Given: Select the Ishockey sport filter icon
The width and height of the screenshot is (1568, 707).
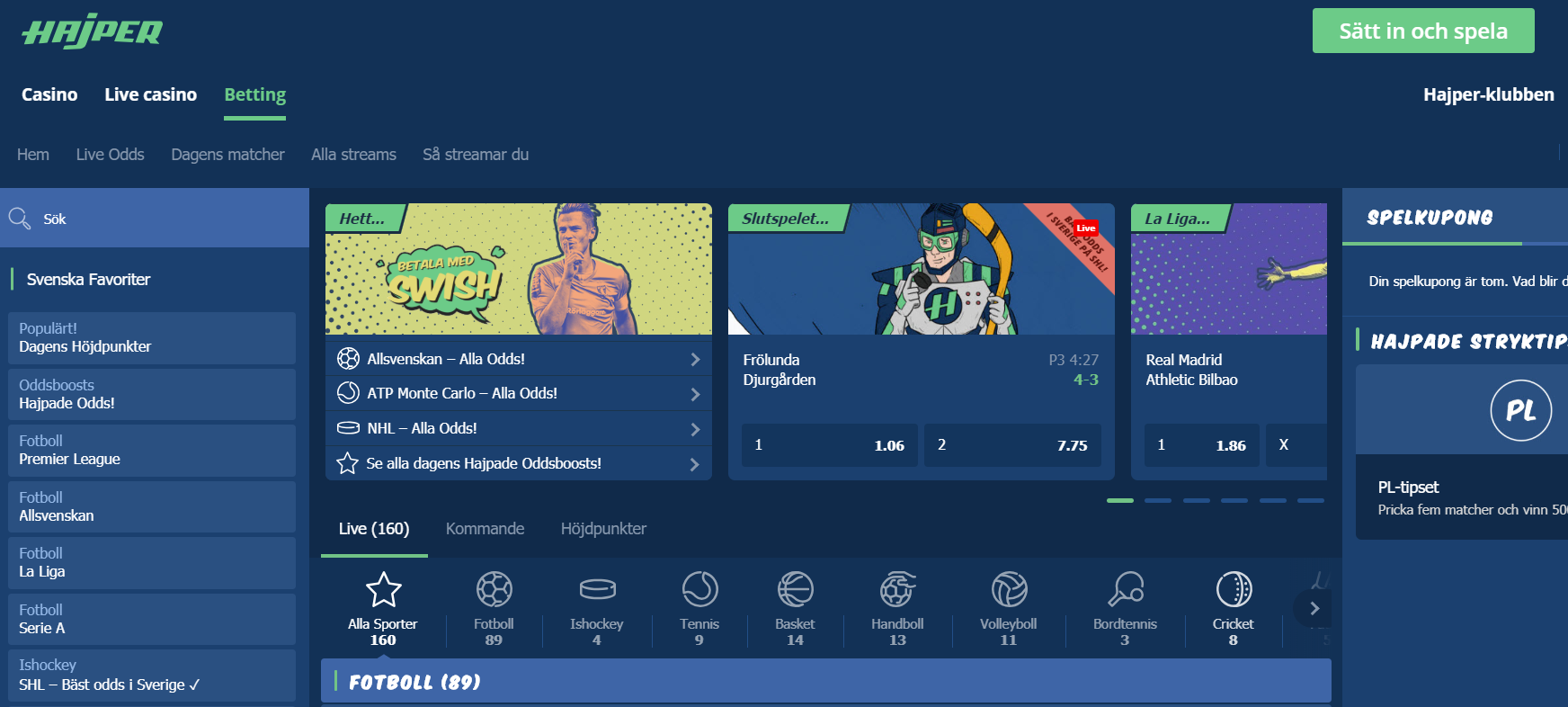Looking at the screenshot, I should [597, 589].
